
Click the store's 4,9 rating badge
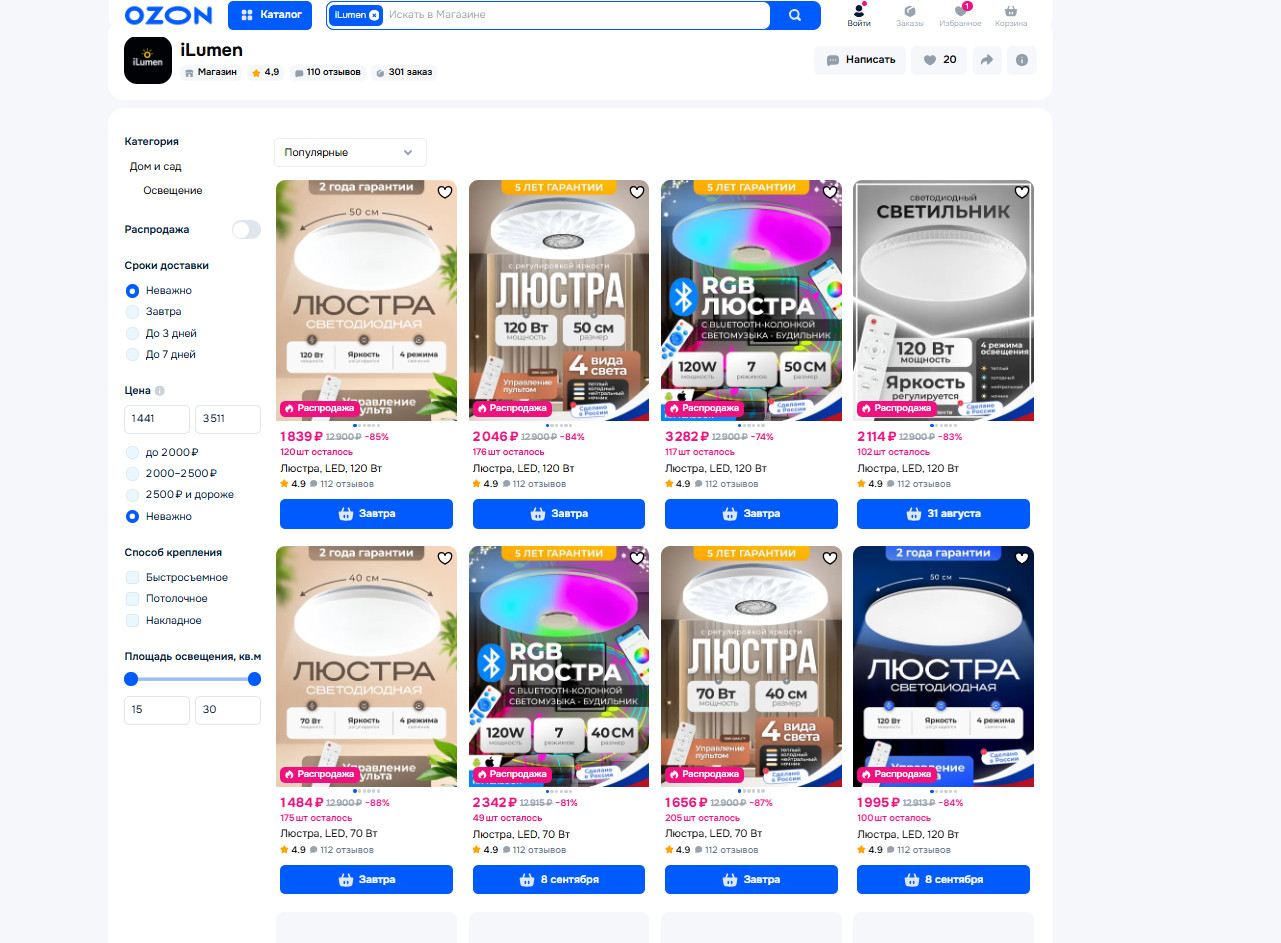tap(266, 73)
